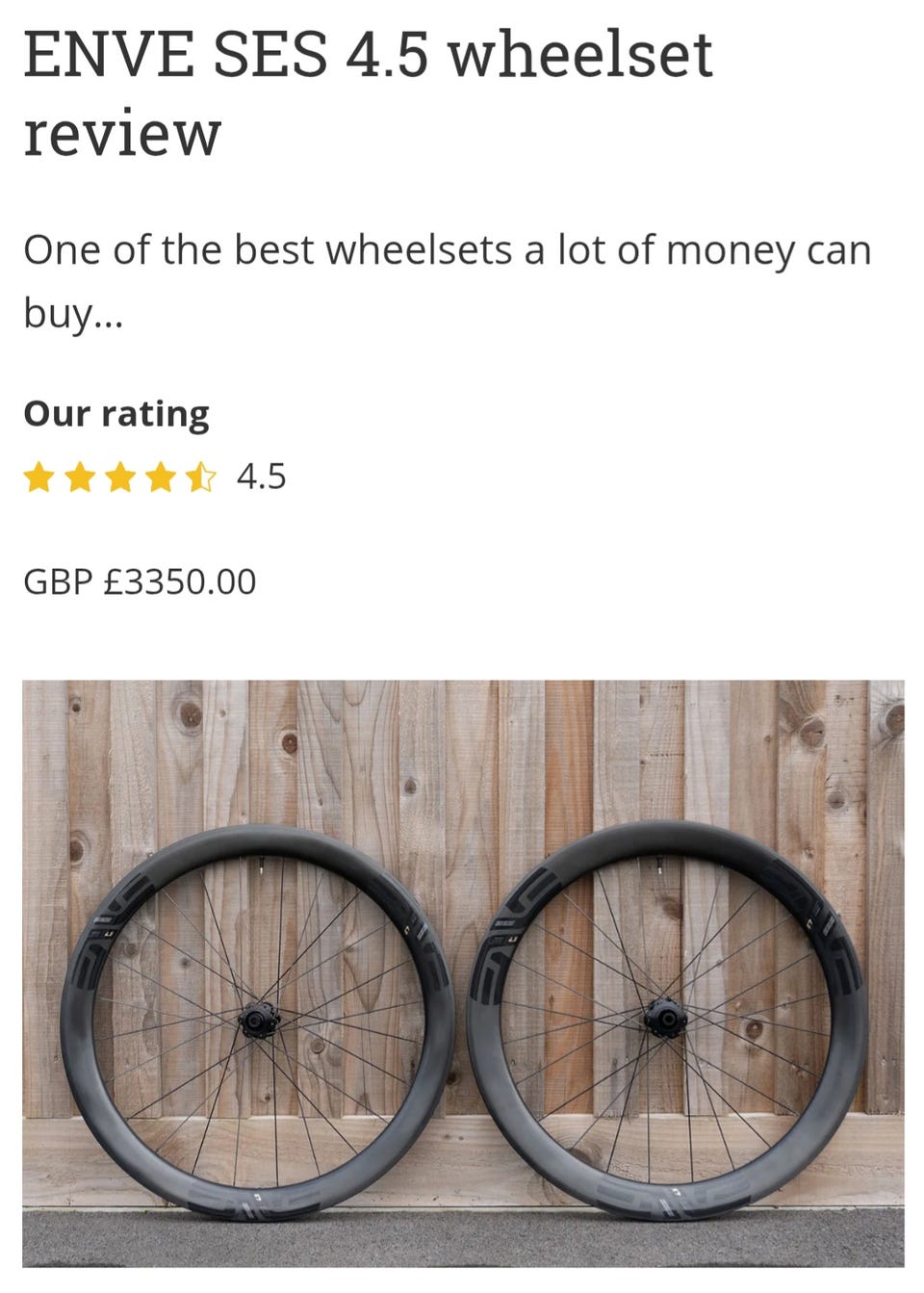Click the left wheel's center hub
This screenshot has height=1293, width=924.
257,1020
